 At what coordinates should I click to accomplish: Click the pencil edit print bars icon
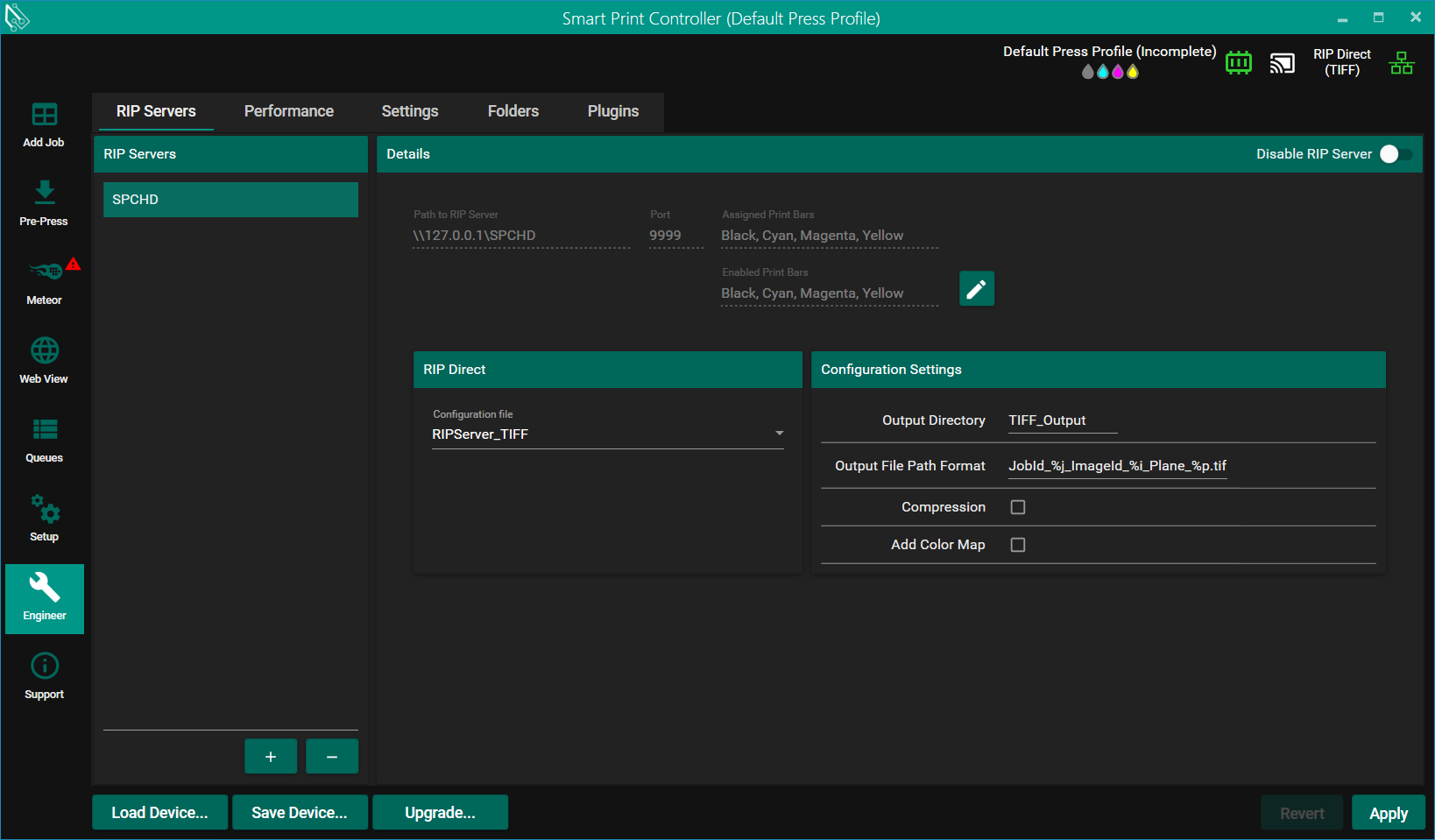point(976,288)
